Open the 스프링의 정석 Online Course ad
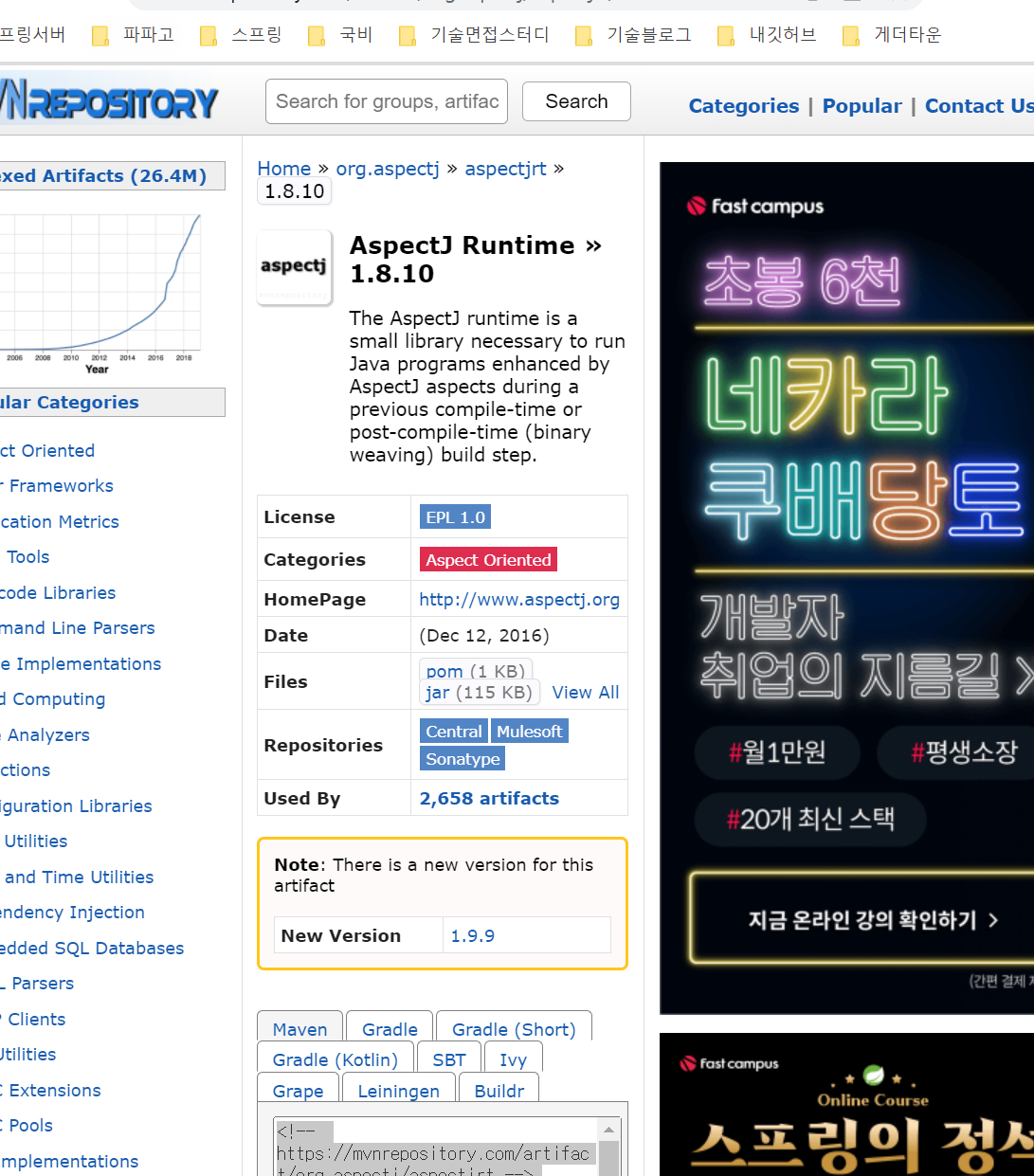1034x1176 pixels. (x=846, y=1105)
